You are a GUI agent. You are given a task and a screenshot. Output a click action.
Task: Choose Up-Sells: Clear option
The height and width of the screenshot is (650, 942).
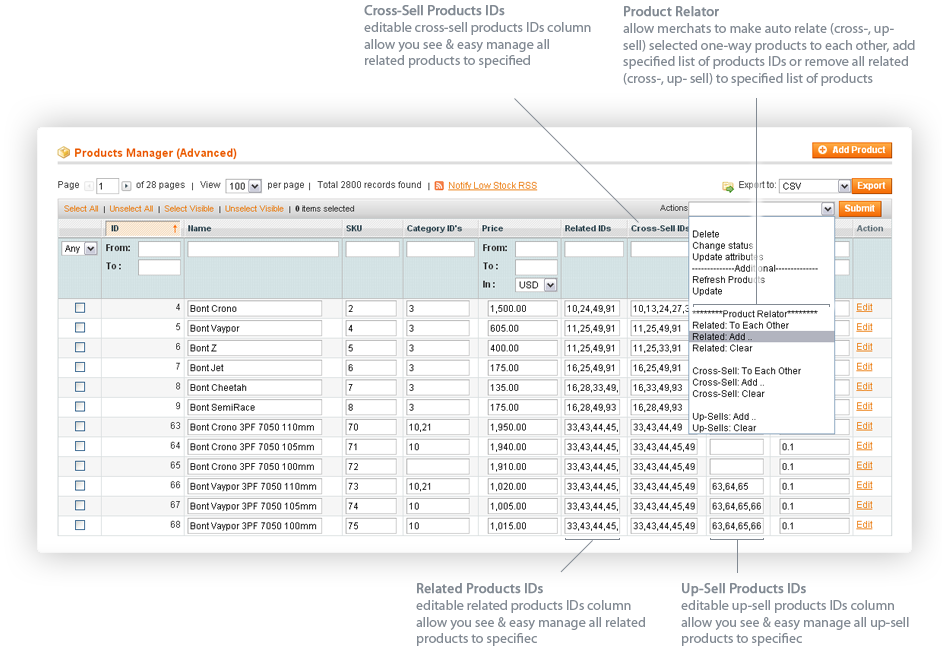pos(724,428)
